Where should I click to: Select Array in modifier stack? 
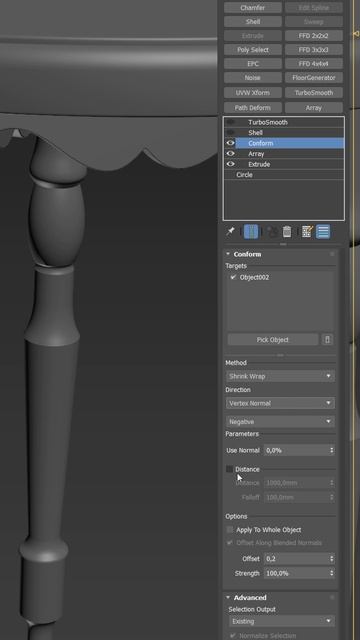click(x=256, y=154)
